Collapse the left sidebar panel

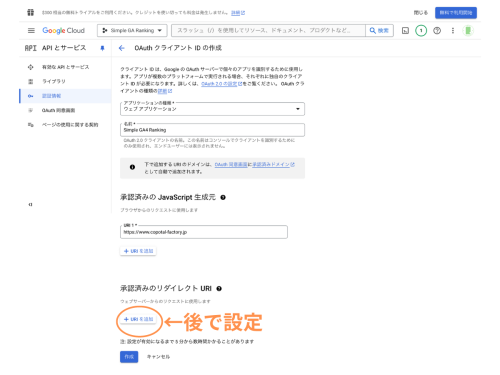coord(30,204)
